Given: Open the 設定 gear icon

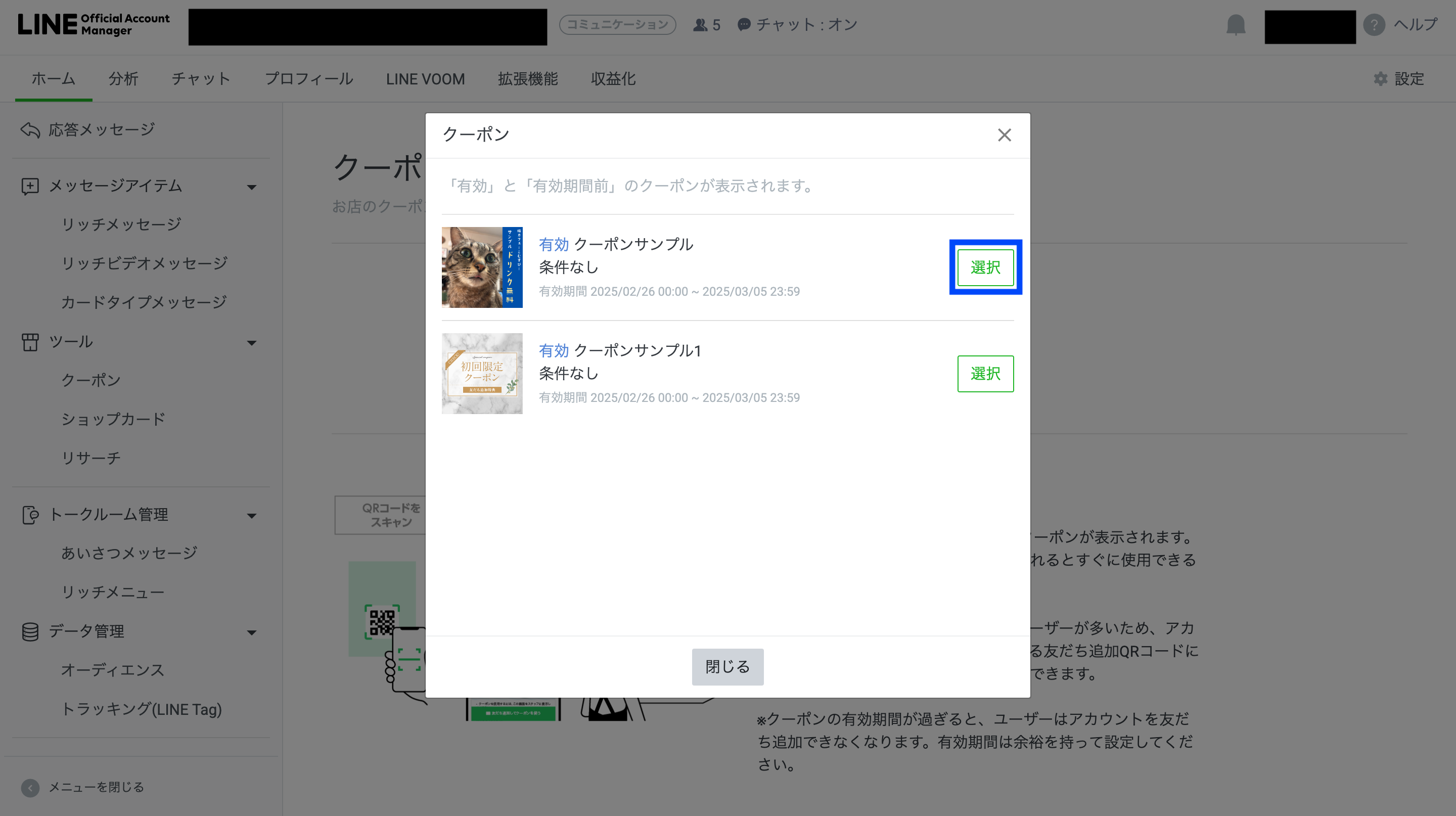Looking at the screenshot, I should (x=1380, y=78).
